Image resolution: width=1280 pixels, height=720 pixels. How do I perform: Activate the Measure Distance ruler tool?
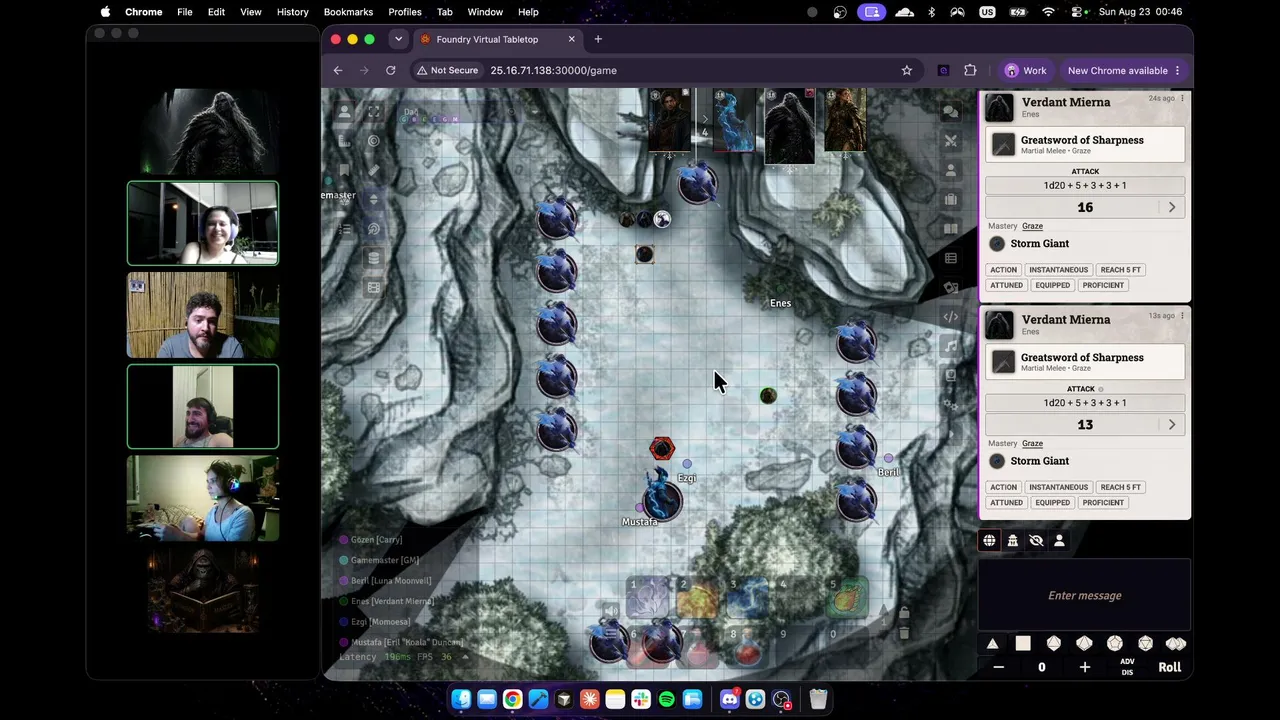click(x=374, y=170)
